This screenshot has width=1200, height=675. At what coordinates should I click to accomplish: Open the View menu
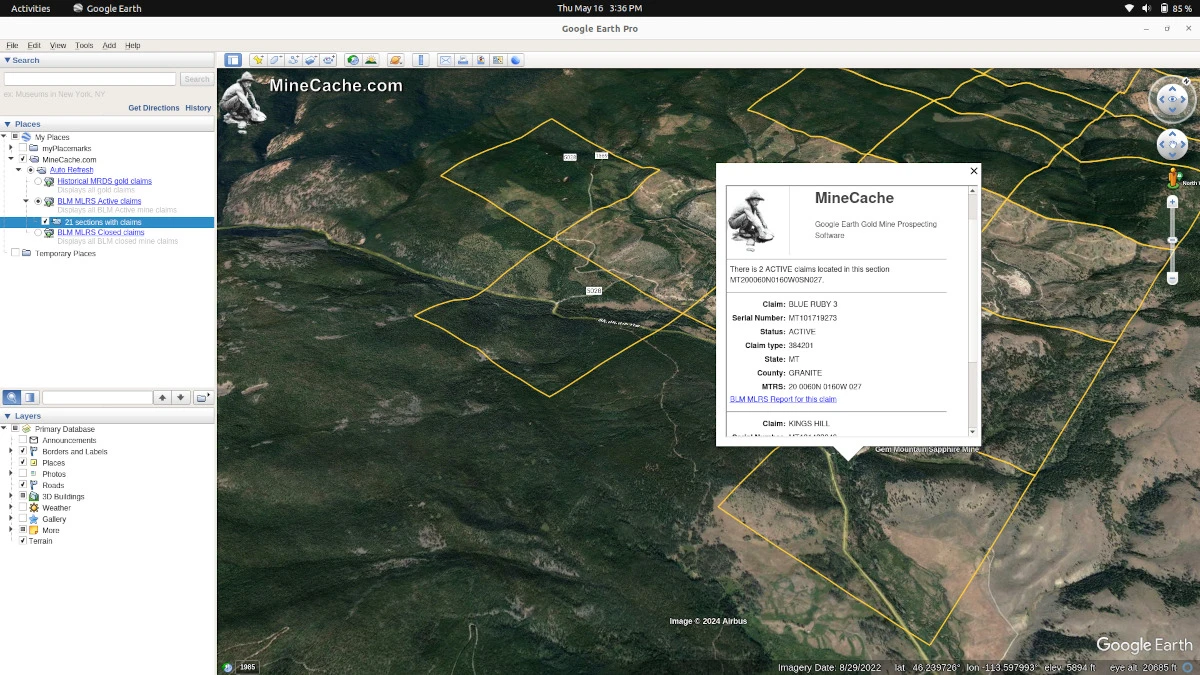tap(58, 45)
